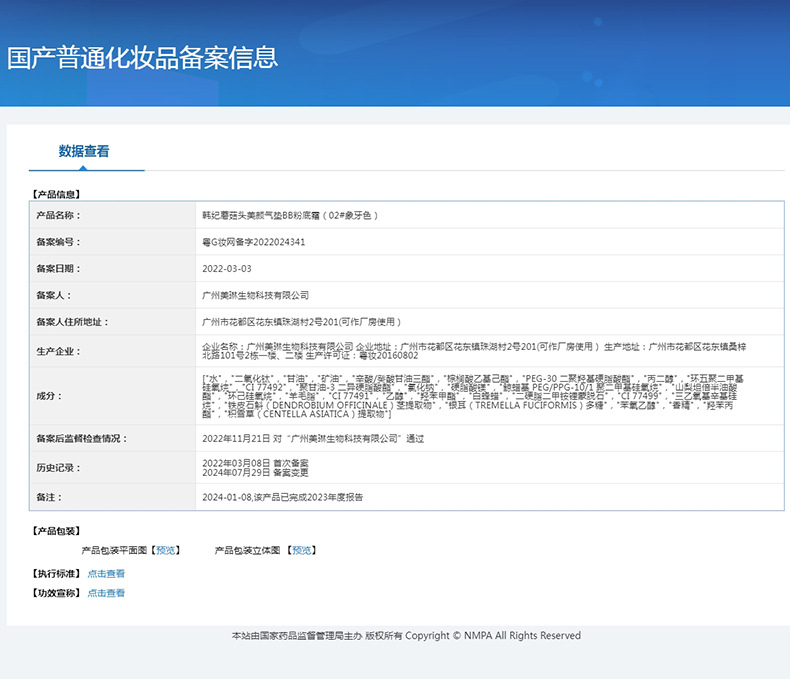The image size is (790, 680).
Task: Click the product name 韩纪蘑菇头美颜气垫BB粉底霜
Action: point(290,215)
